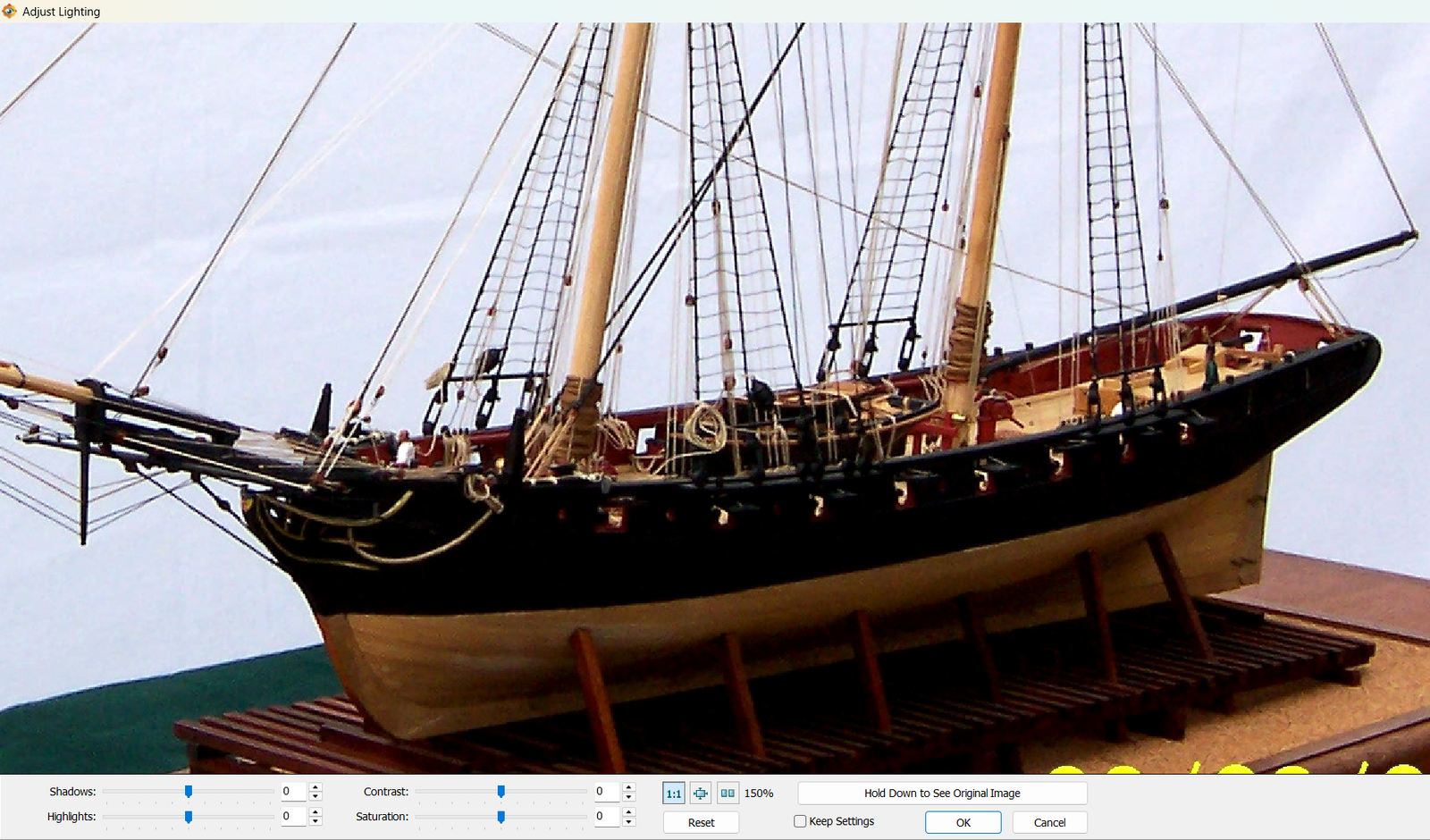1430x840 pixels.
Task: Decrease Saturation value with down arrow
Action: click(629, 821)
